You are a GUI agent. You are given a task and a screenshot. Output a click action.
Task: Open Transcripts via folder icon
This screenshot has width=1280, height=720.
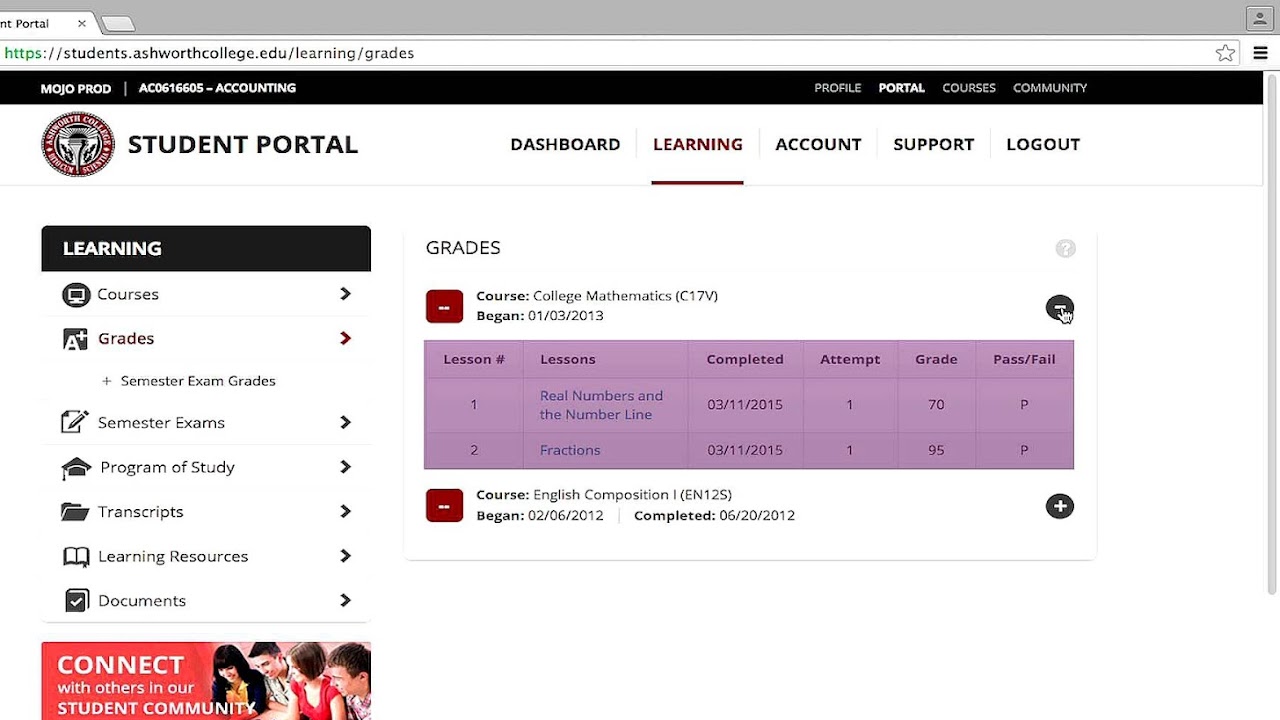pyautogui.click(x=76, y=511)
